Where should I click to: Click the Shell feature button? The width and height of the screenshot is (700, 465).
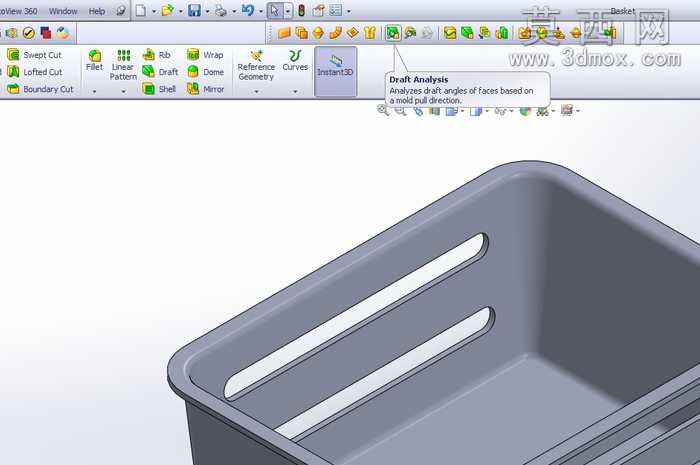[x=159, y=89]
